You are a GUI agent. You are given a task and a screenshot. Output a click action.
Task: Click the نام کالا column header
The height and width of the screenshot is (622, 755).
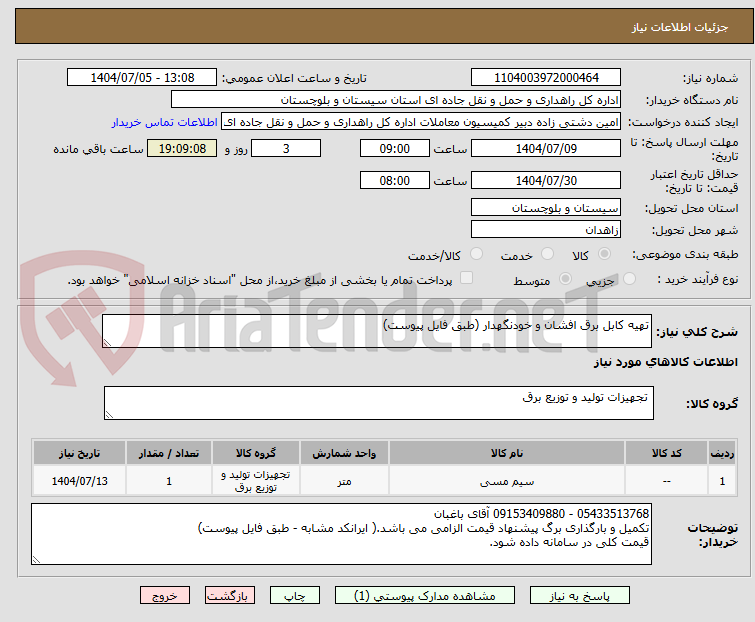[x=507, y=453]
